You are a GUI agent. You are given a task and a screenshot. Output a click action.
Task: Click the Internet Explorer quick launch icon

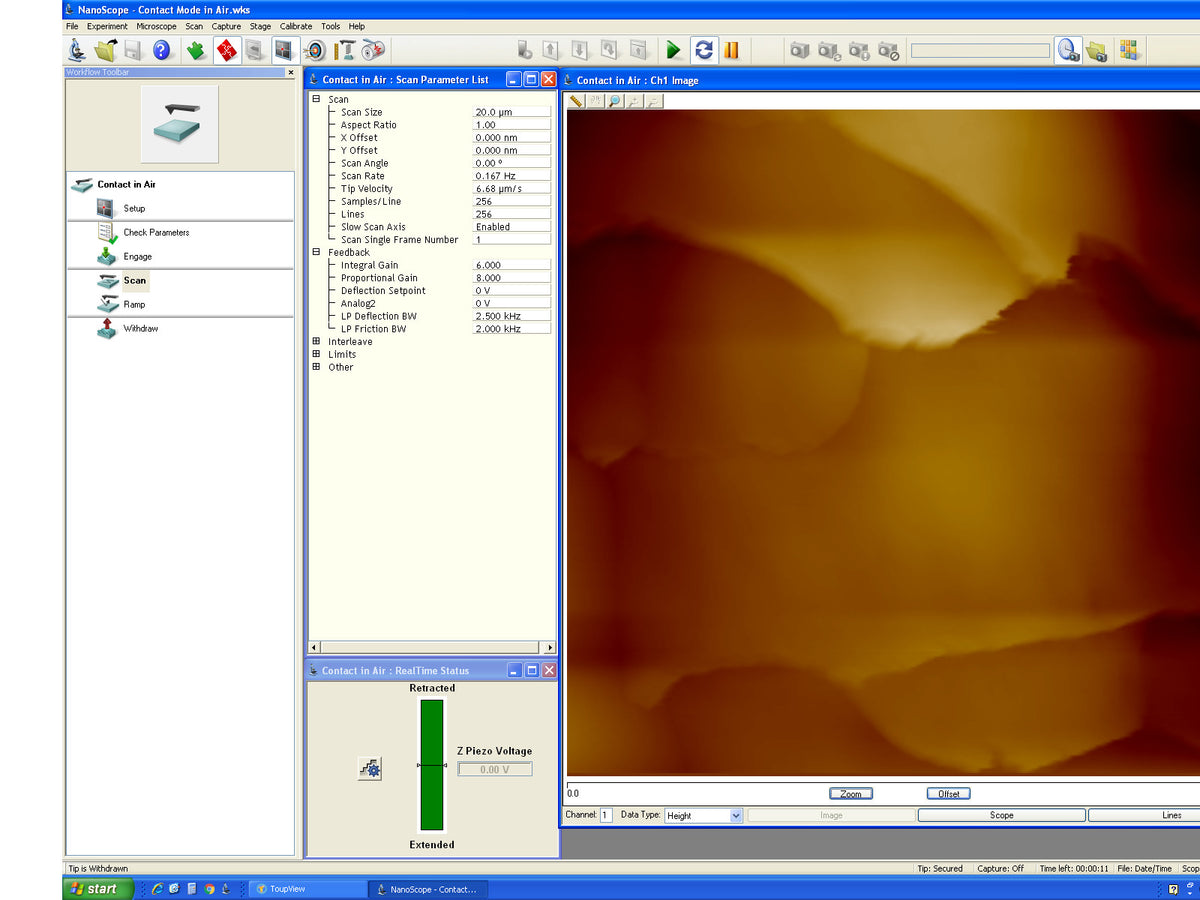point(157,888)
